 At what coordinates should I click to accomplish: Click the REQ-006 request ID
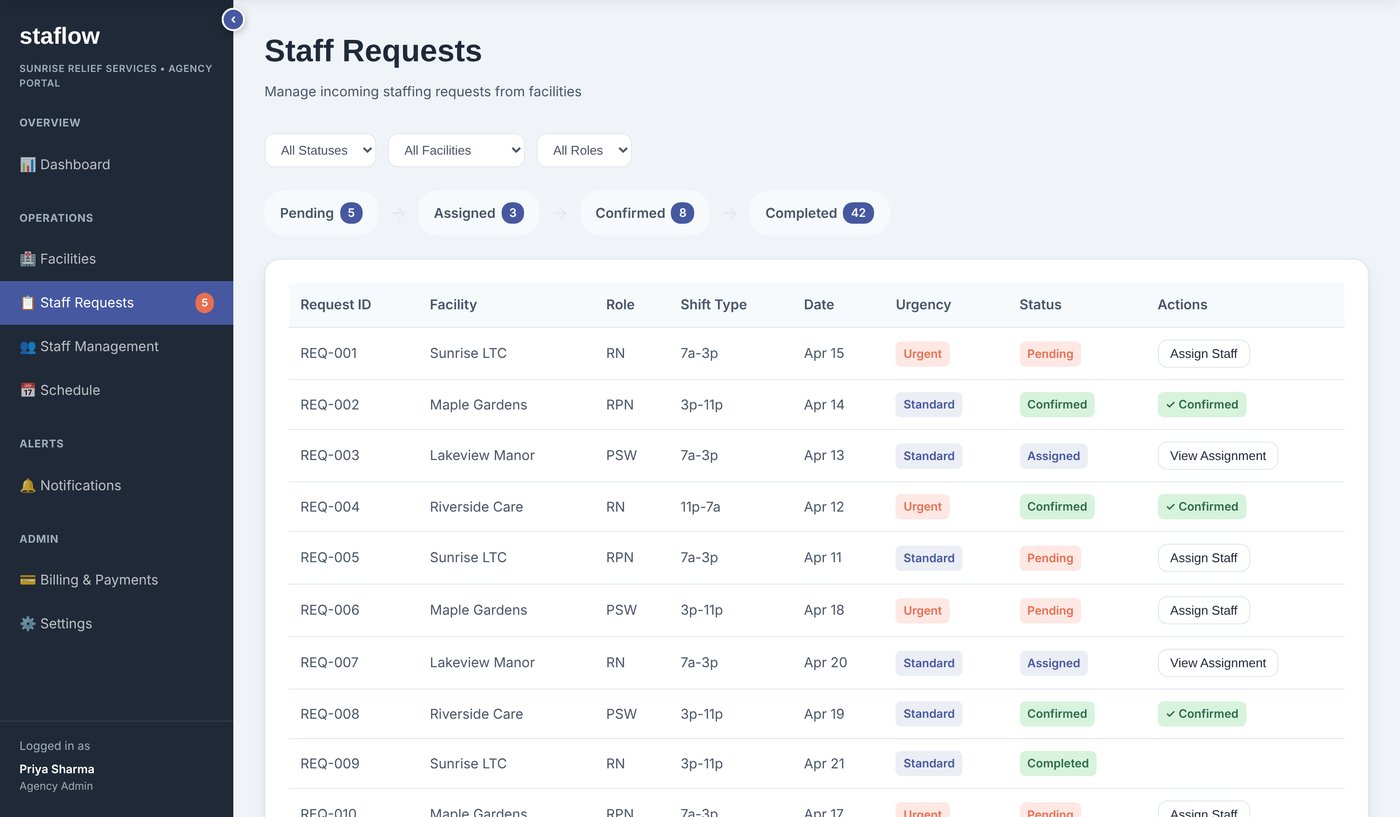329,610
